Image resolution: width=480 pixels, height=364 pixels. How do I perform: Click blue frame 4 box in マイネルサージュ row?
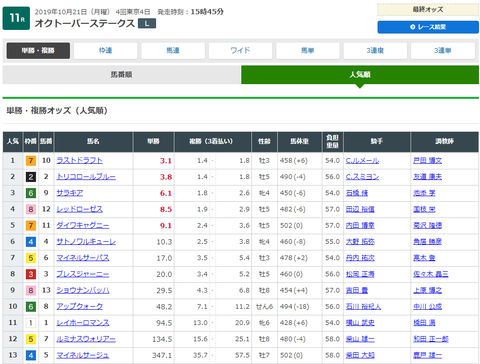(31, 355)
